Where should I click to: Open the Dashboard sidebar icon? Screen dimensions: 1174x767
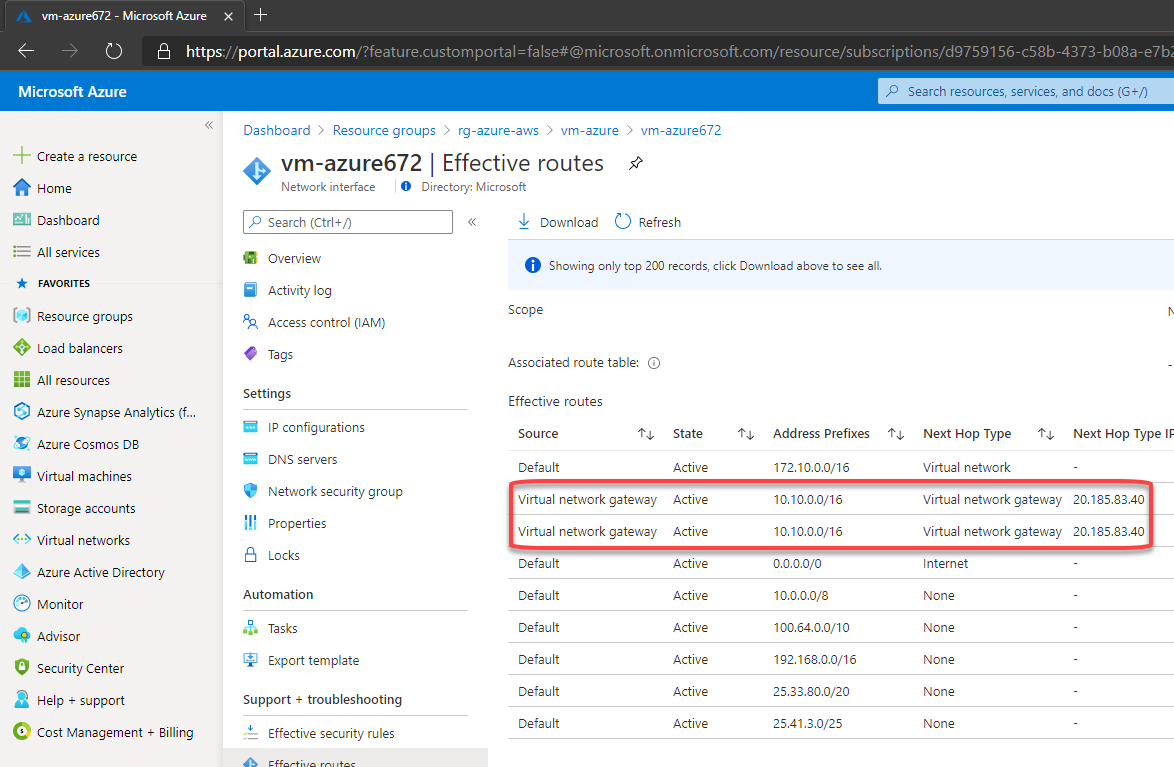(x=22, y=219)
